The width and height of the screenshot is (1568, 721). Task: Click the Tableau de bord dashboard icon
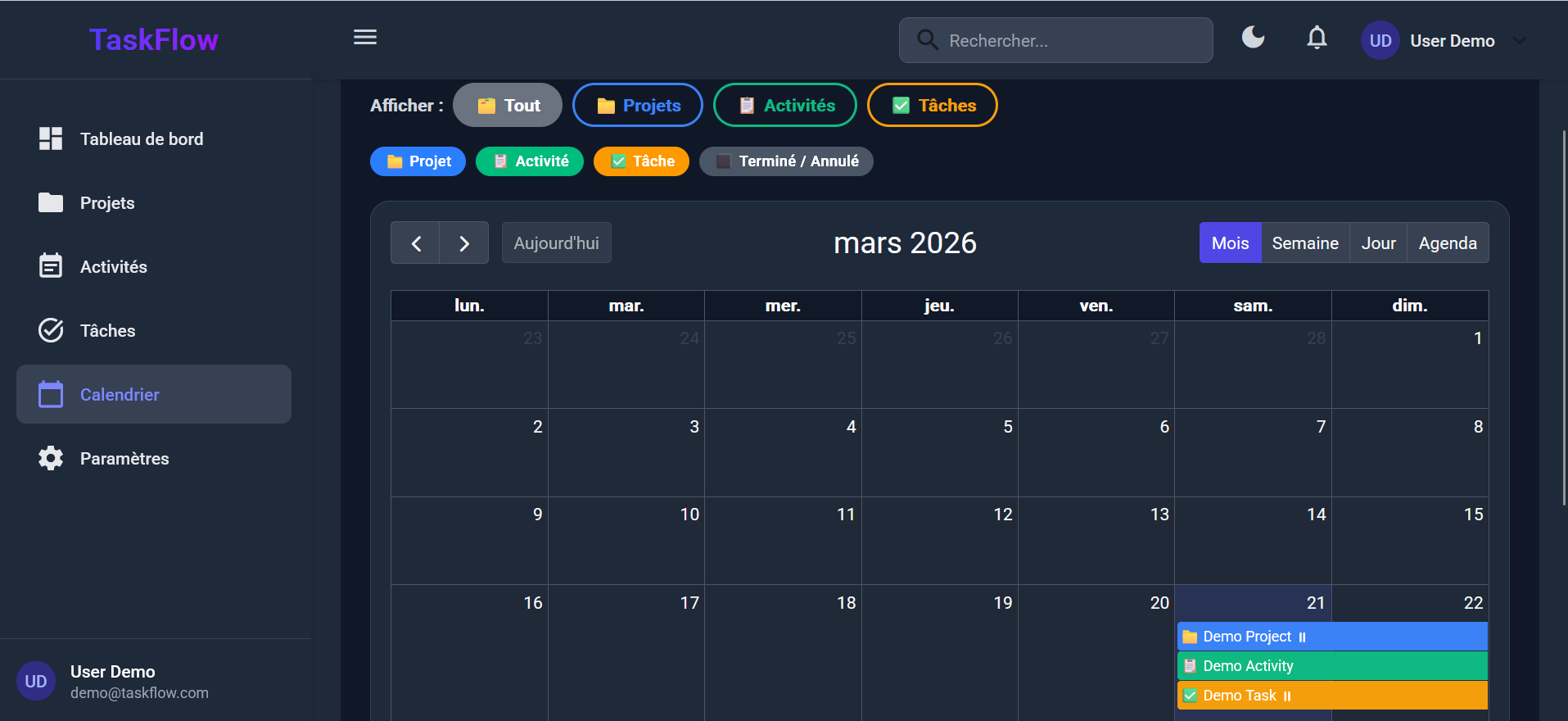coord(51,138)
